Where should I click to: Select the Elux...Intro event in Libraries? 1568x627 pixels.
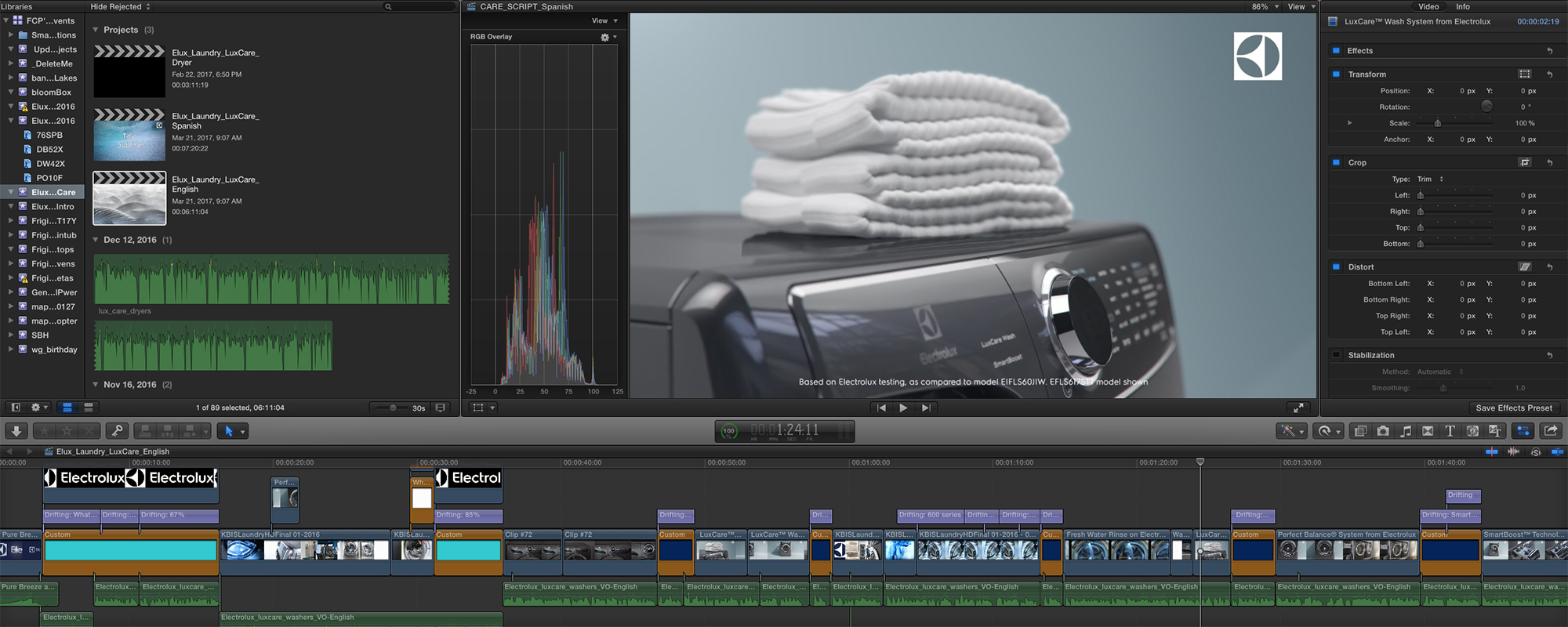click(x=53, y=207)
